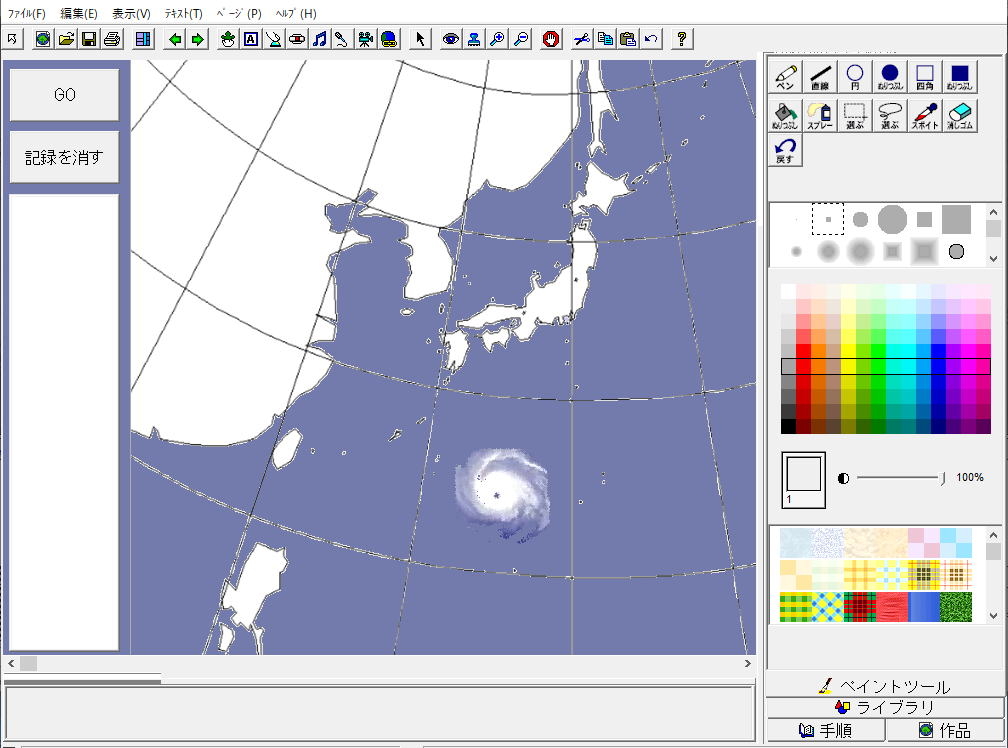
Task: Select the 消しゴム eraser tool
Action: pyautogui.click(x=959, y=116)
